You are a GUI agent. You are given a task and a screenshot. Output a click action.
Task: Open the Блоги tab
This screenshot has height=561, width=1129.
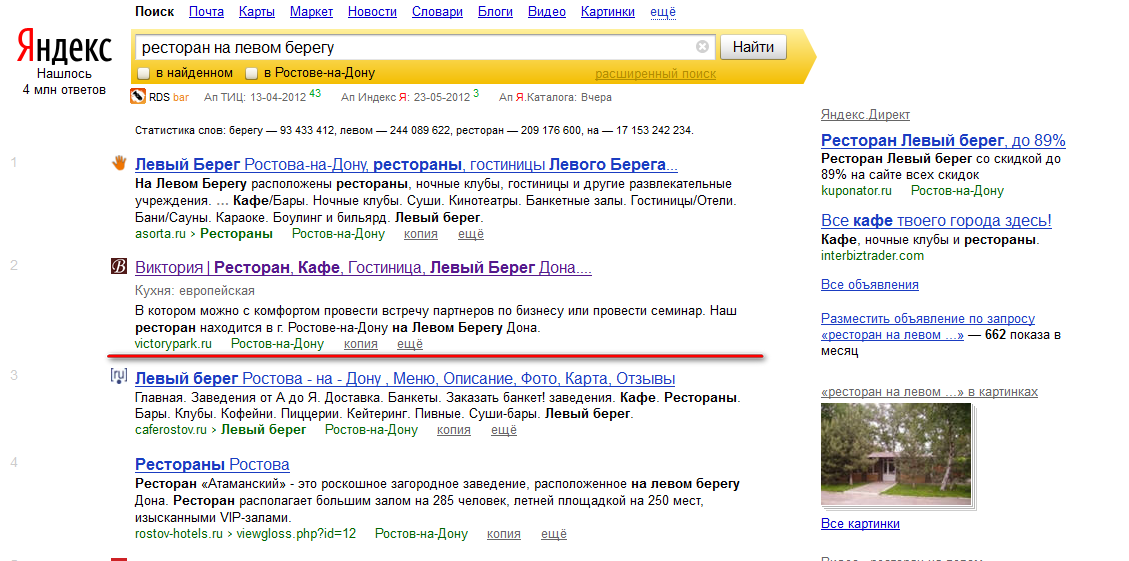pyautogui.click(x=495, y=12)
